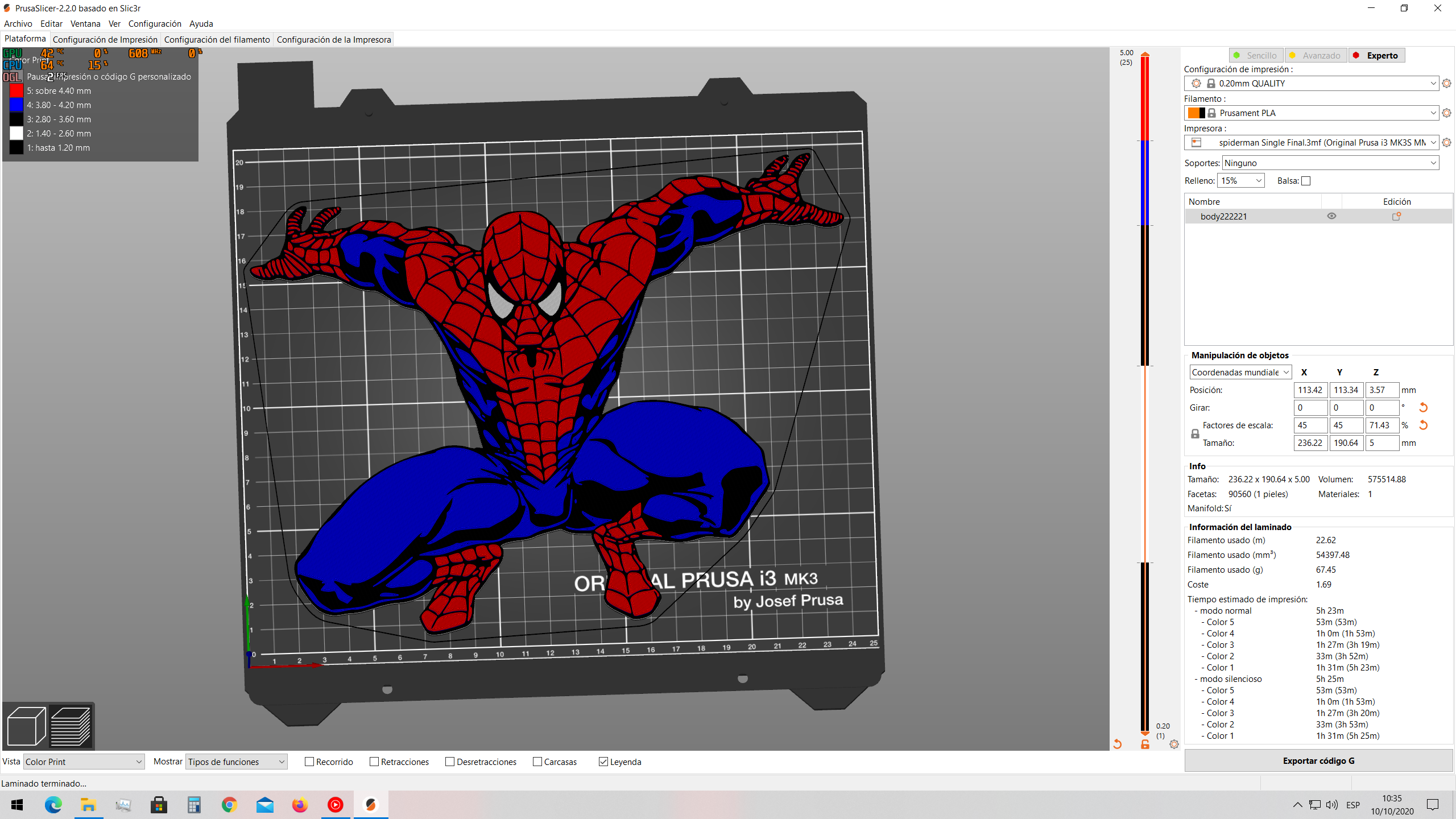This screenshot has height=819, width=1456.
Task: Click the lower layer slider thumb
Action: point(1145,734)
